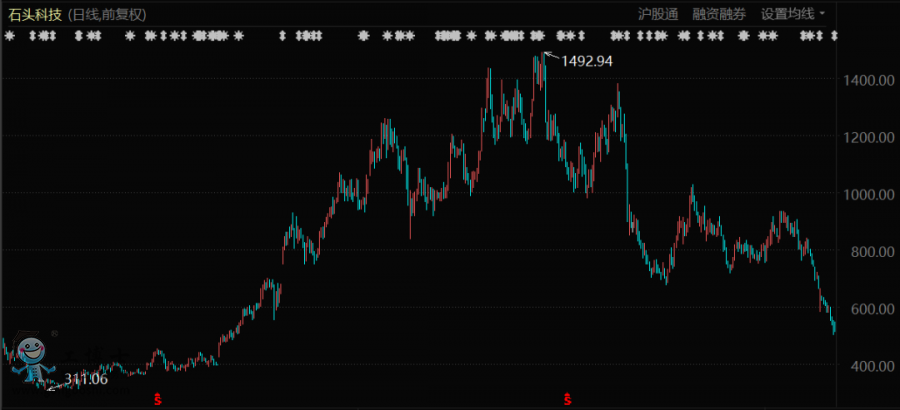Open the 日线,前复权 period setting label
Screen dimensions: 900x410
[x=108, y=14]
